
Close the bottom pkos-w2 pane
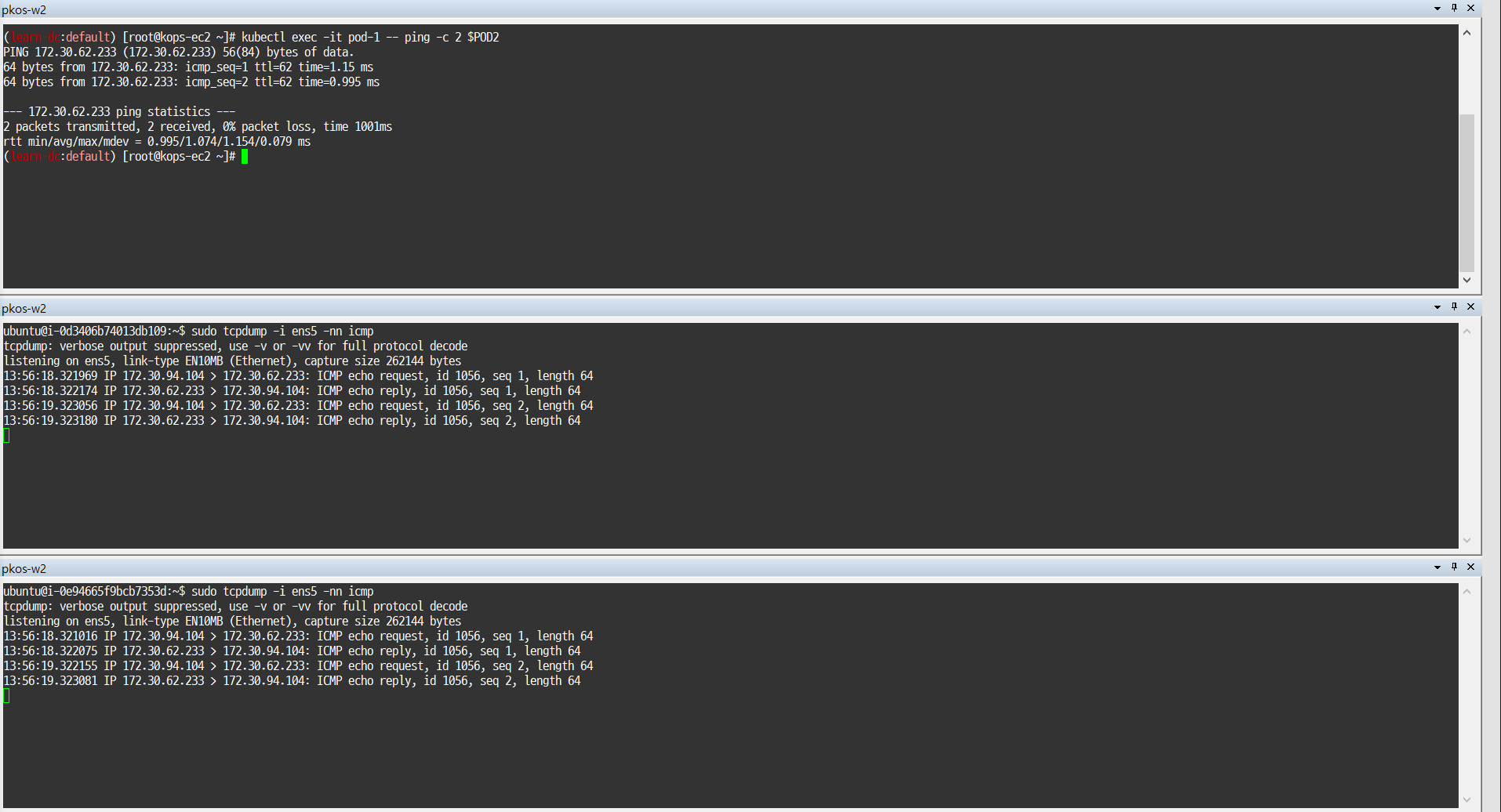(1471, 567)
